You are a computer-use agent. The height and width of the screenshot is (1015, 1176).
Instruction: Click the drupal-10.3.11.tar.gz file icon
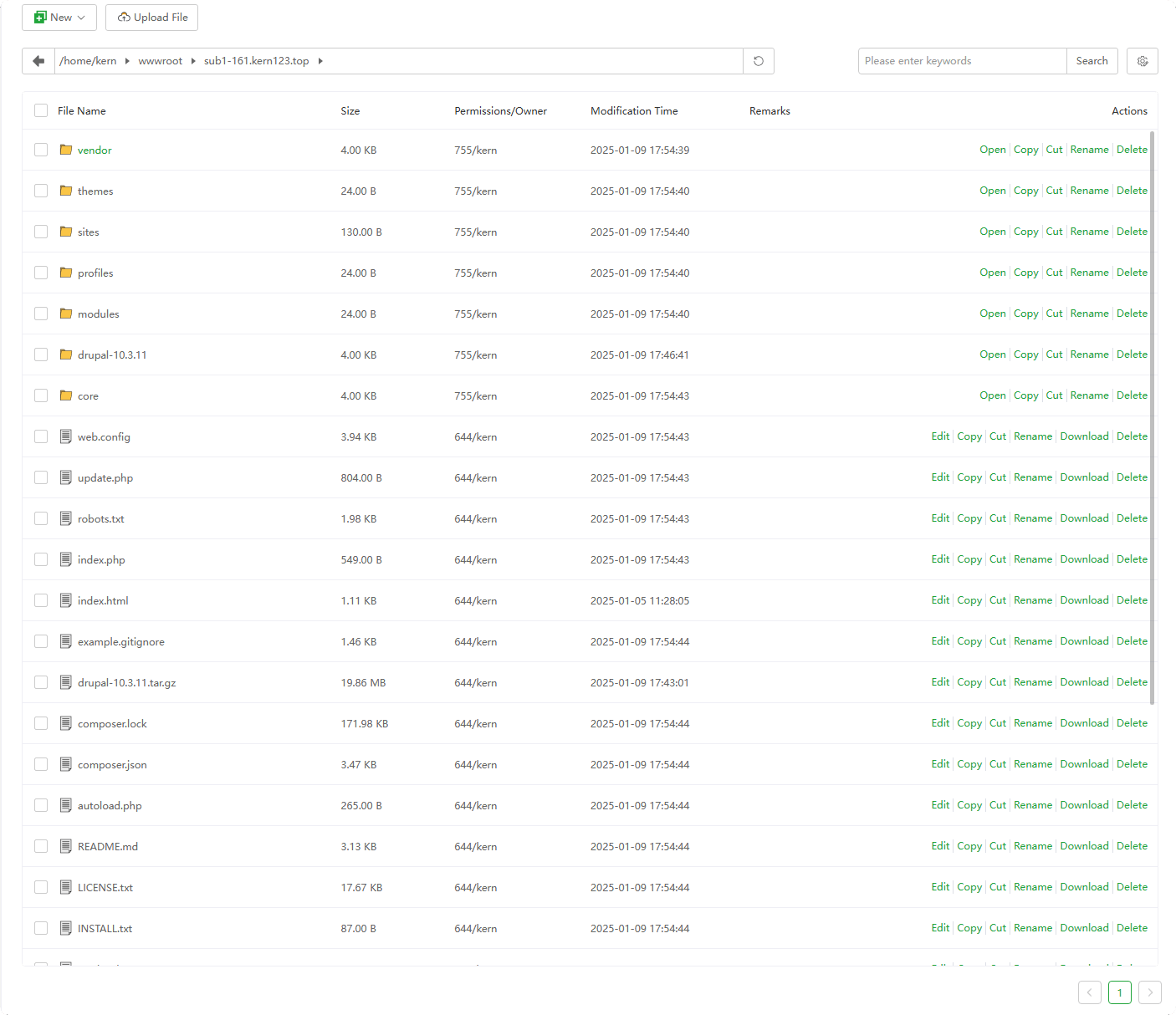click(x=66, y=682)
